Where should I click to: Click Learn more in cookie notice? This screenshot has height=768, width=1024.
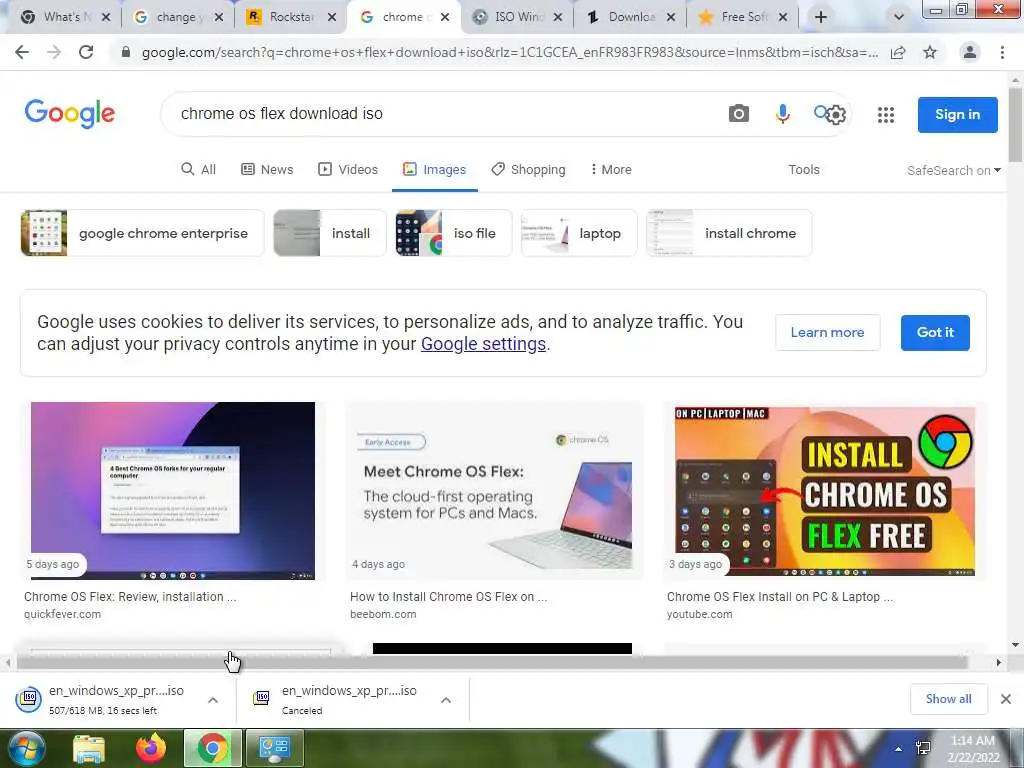coord(827,332)
